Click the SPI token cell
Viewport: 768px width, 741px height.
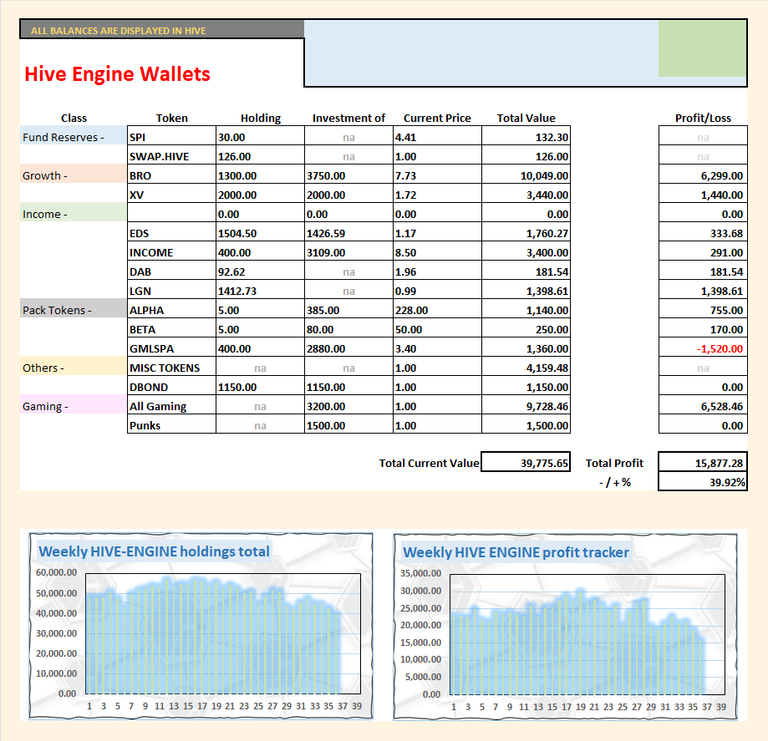click(171, 137)
